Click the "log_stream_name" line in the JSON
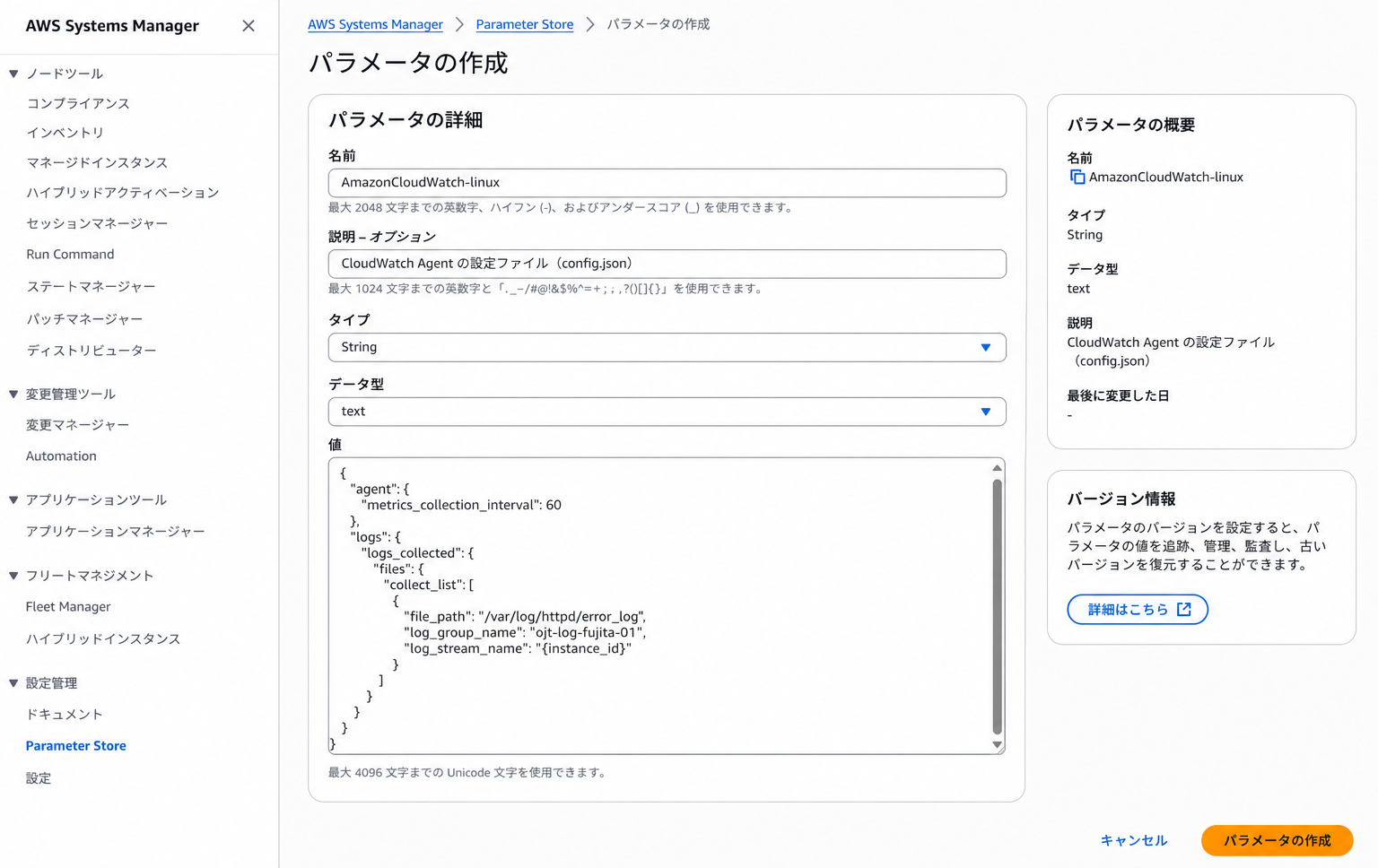The height and width of the screenshot is (868, 1378). click(x=518, y=648)
